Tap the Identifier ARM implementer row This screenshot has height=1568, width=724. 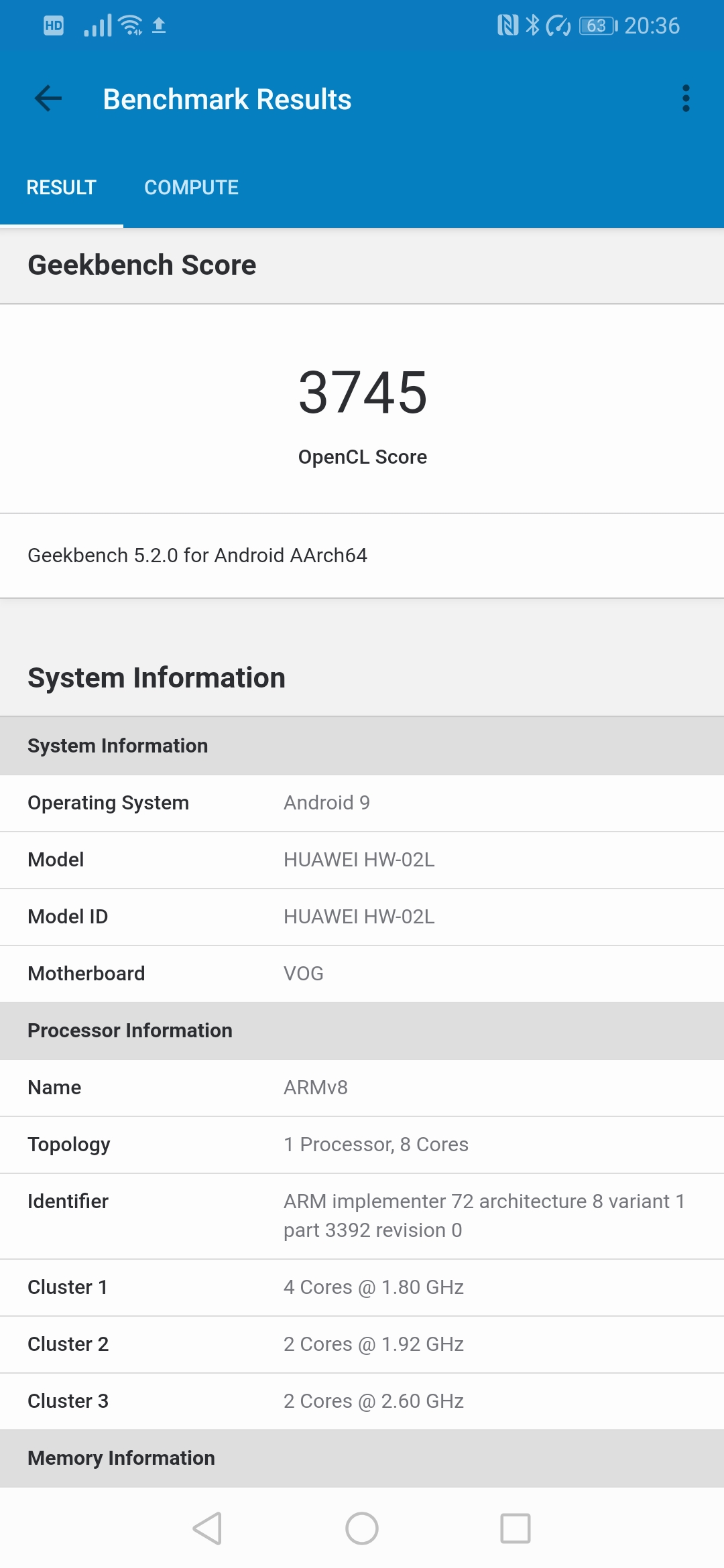362,1216
